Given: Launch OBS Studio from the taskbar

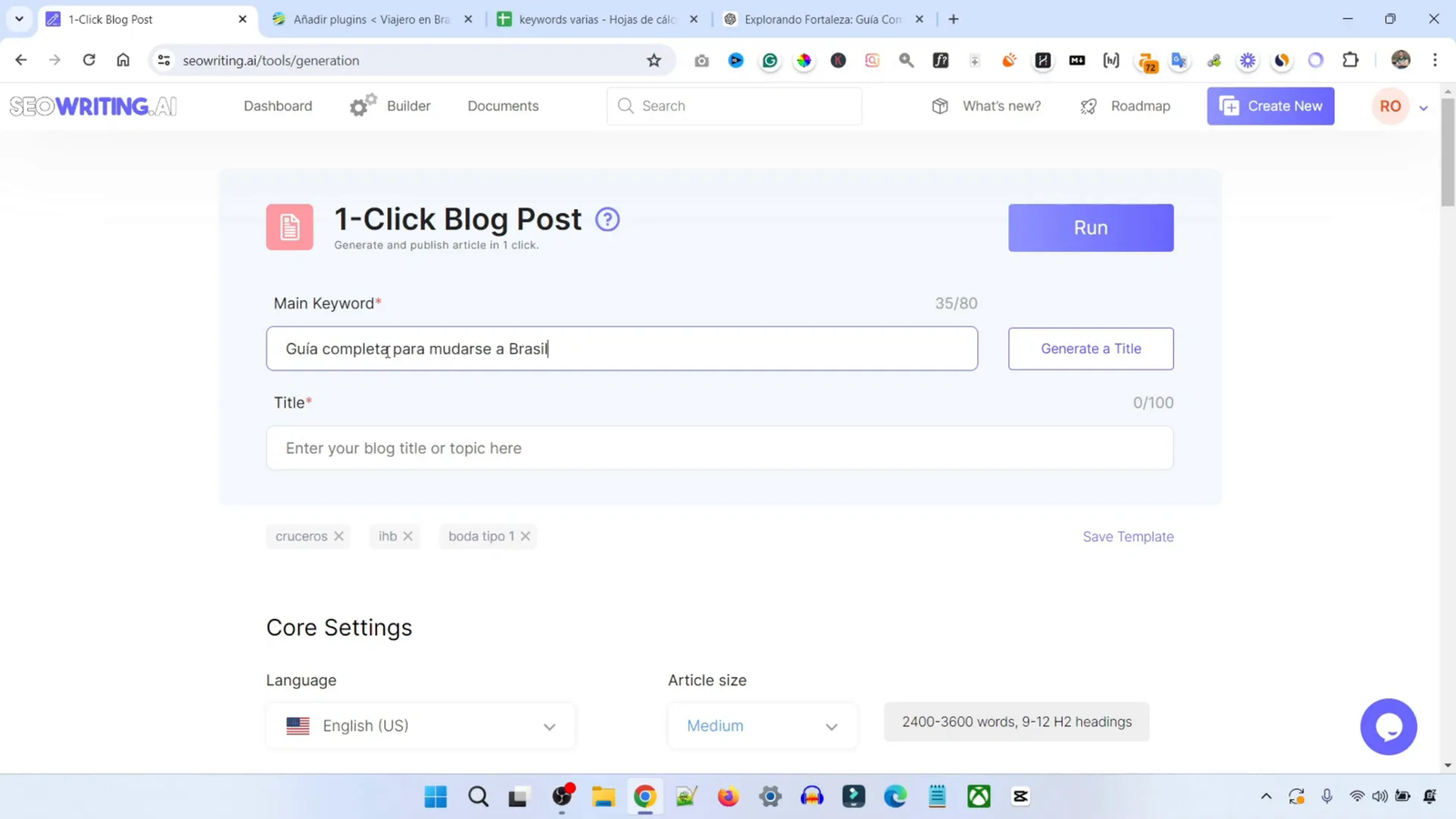Looking at the screenshot, I should [562, 796].
